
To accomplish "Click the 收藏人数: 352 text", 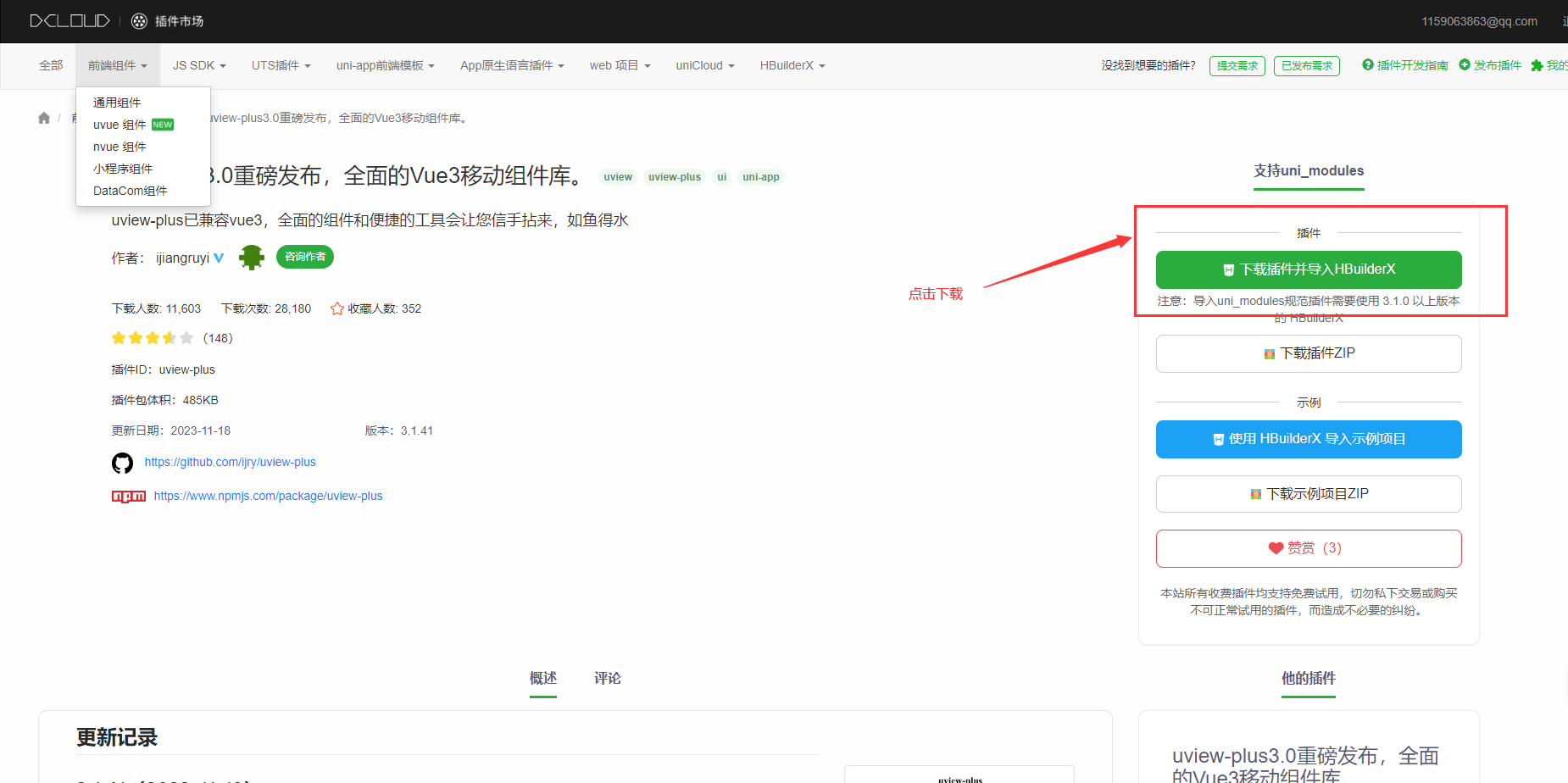I will tap(385, 308).
